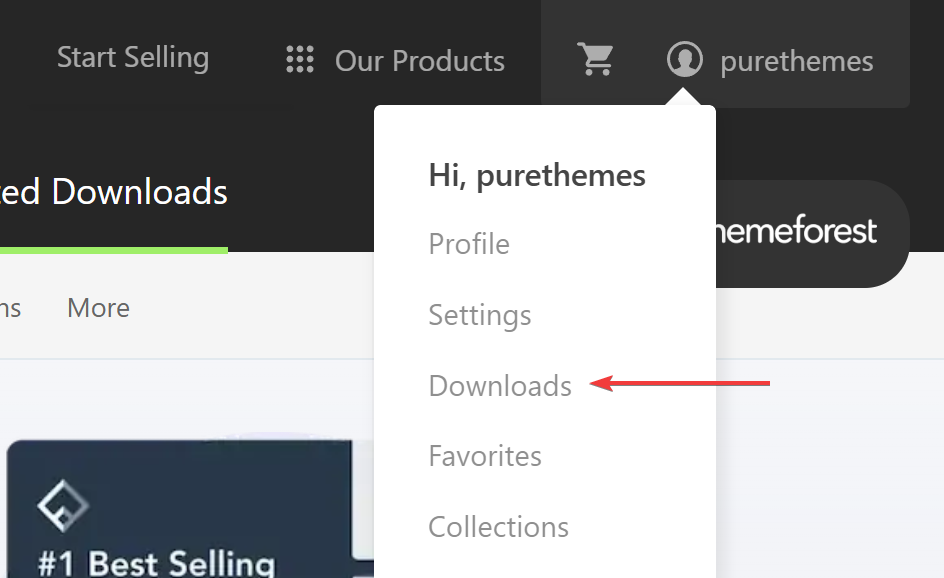
Task: Switch to the green-underlined Downloads tab
Action: (x=114, y=192)
